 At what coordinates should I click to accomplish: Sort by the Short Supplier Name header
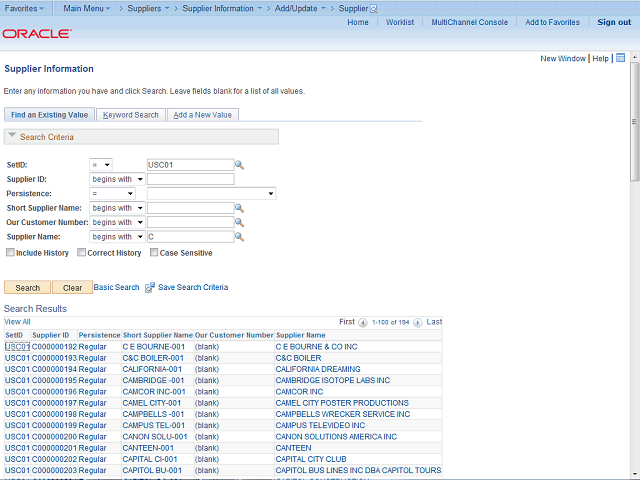158,335
